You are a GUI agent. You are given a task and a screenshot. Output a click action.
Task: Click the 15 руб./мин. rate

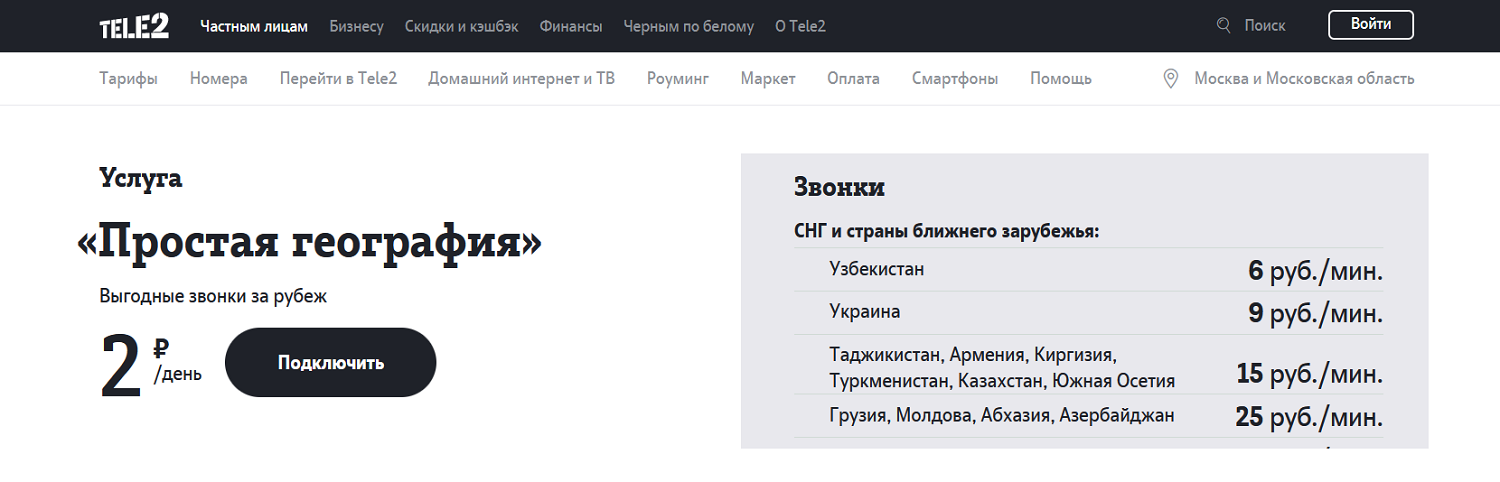point(1310,374)
